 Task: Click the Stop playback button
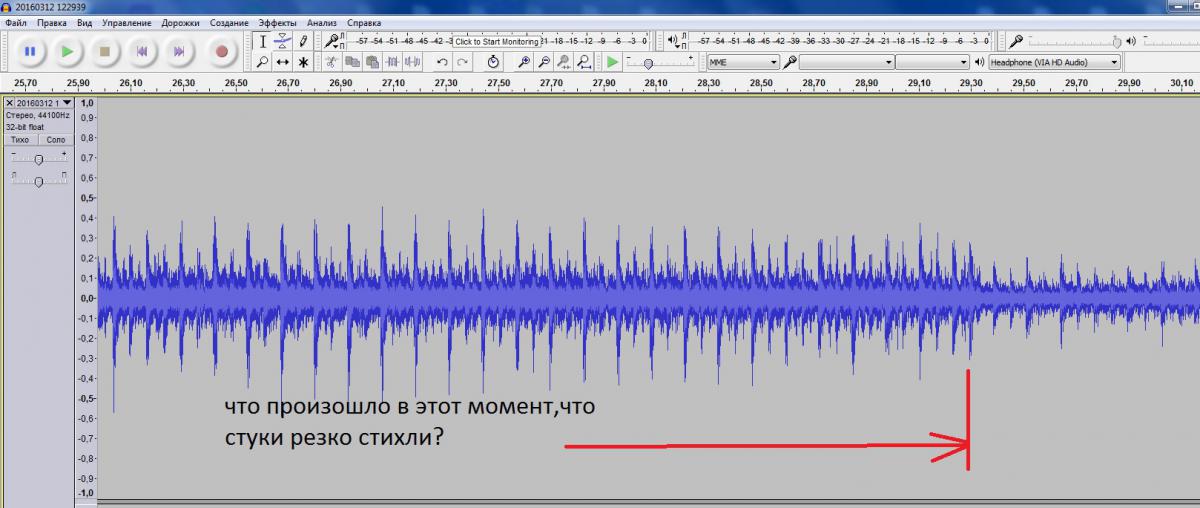click(x=104, y=50)
